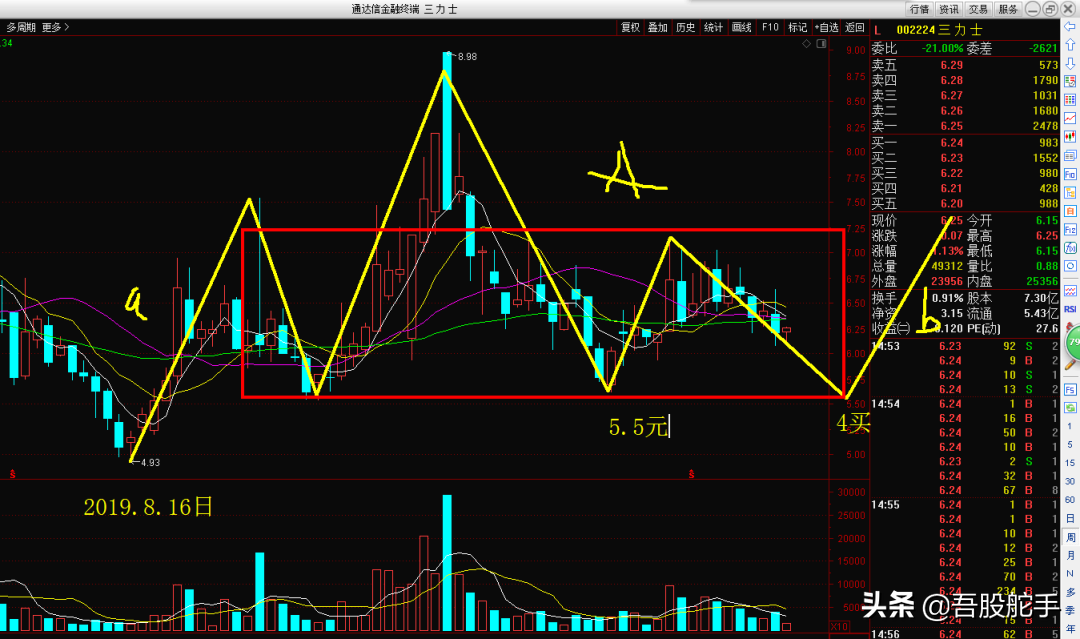Click the left back arrow icon in the right sidebar
Screen dimensions: 1080x639
click(1070, 27)
